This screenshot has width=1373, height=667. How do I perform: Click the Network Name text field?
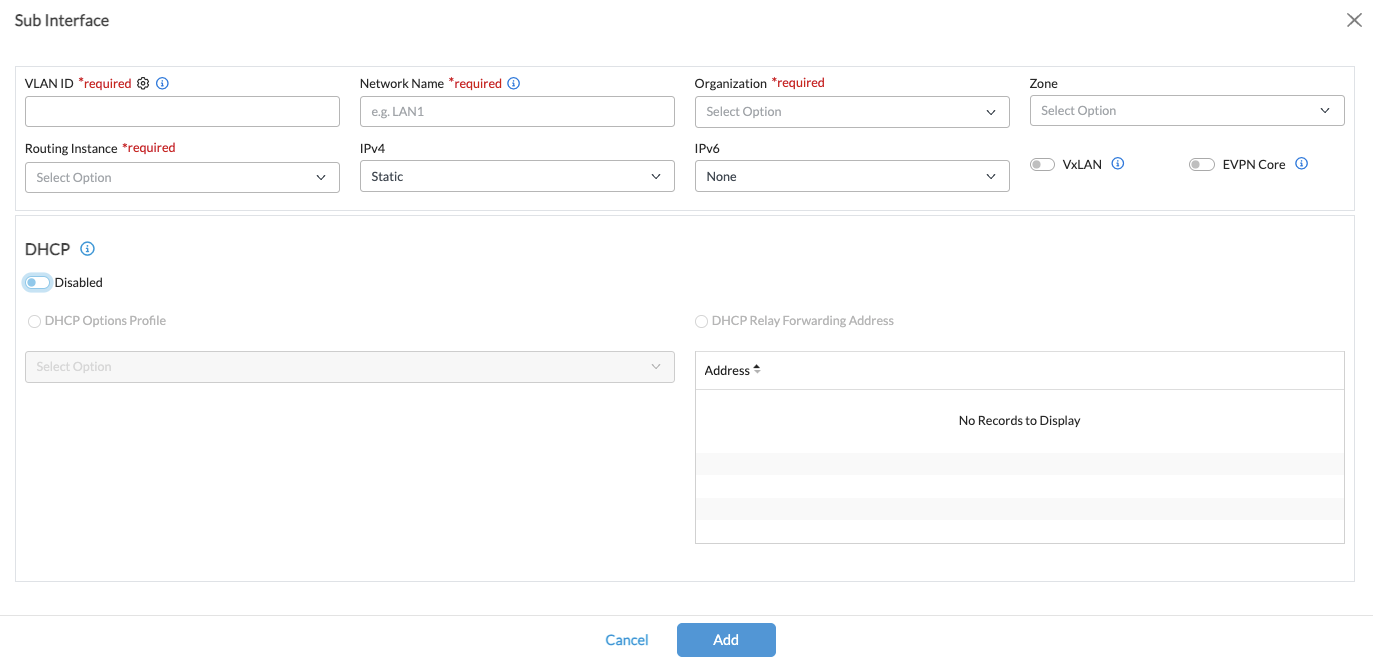[516, 112]
